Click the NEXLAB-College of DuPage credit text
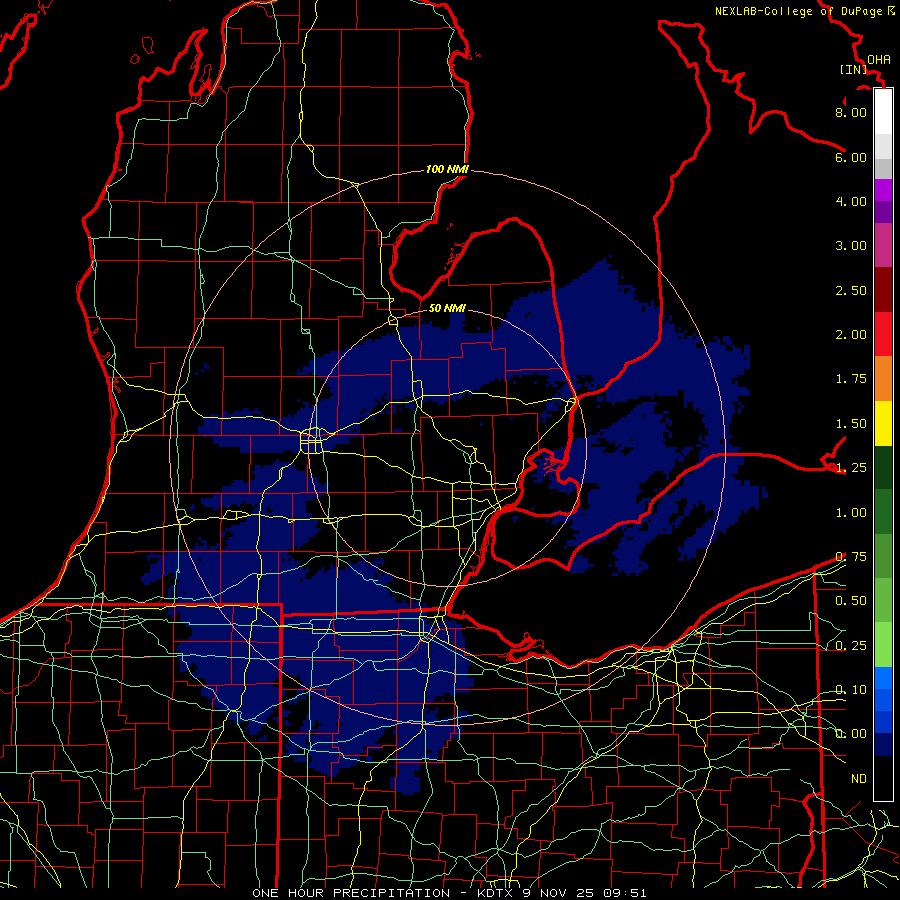900x900 pixels. pyautogui.click(x=798, y=11)
